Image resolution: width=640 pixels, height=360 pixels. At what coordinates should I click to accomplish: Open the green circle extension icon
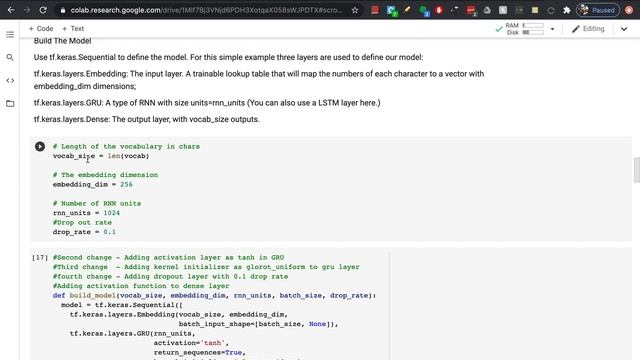pos(424,11)
